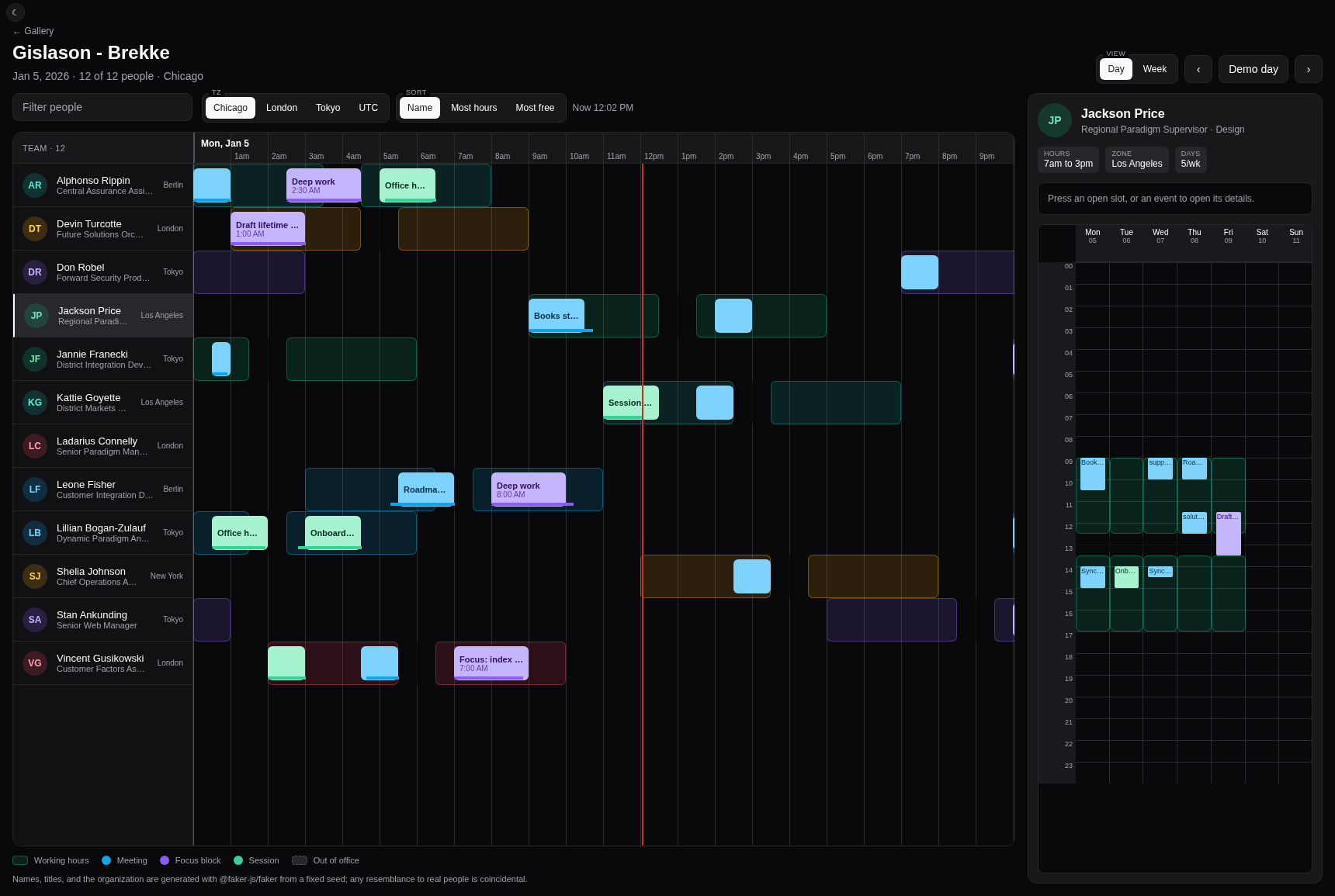The height and width of the screenshot is (896, 1335).
Task: Set timezone to Chicago
Action: point(231,108)
